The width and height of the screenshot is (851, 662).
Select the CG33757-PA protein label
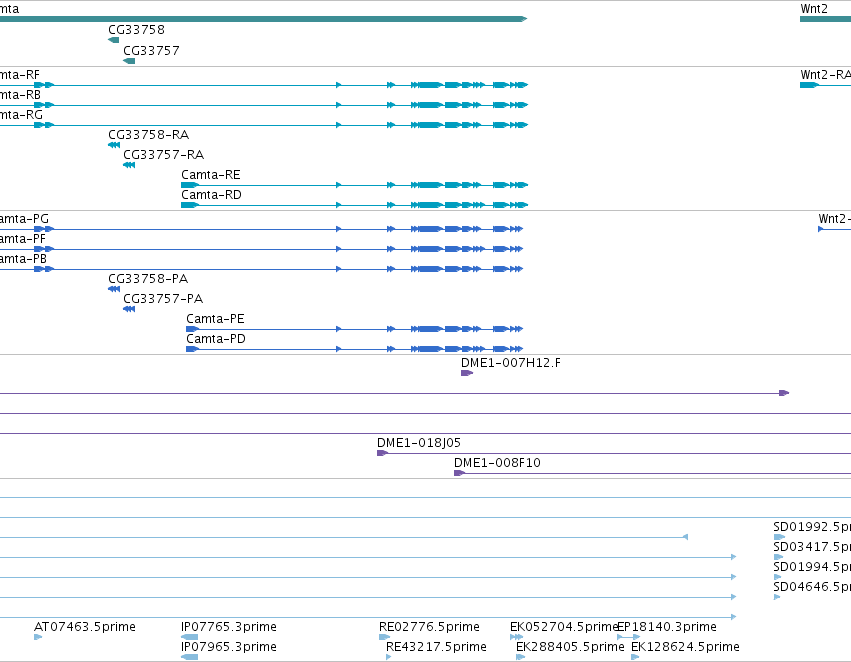163,299
